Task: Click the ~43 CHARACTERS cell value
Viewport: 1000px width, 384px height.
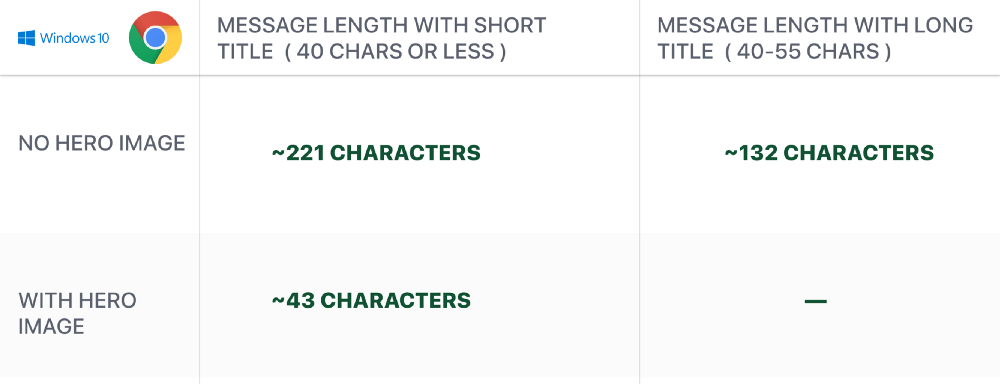Action: [371, 300]
